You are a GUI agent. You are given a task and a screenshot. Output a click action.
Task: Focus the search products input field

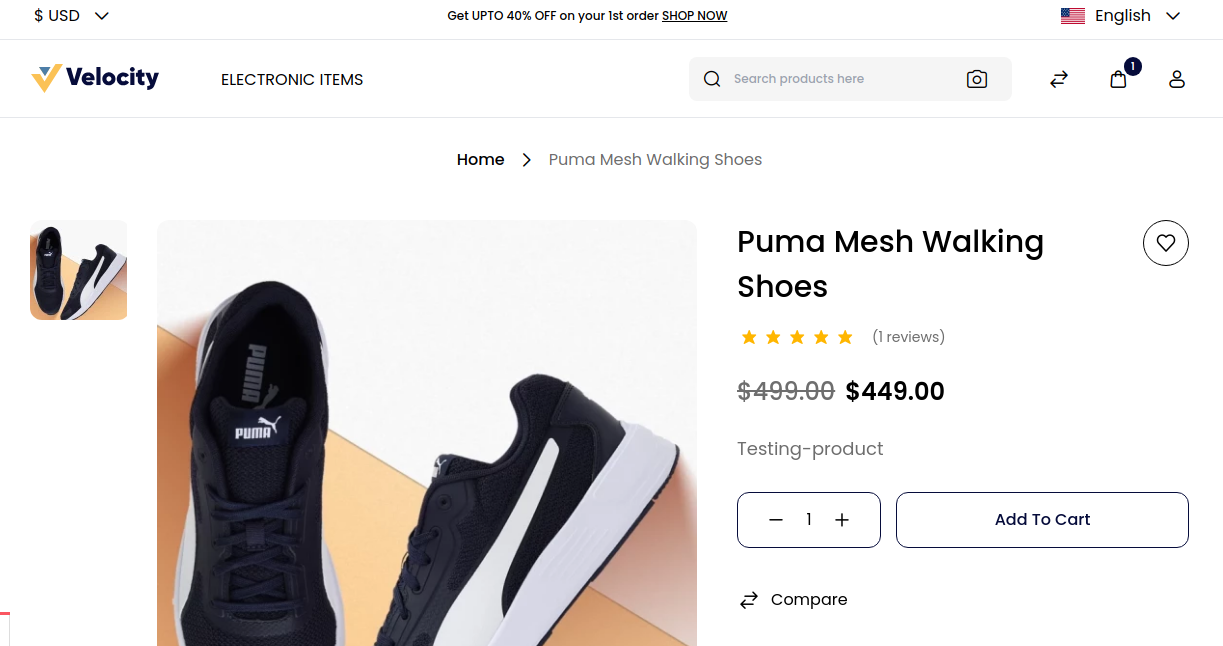[840, 79]
